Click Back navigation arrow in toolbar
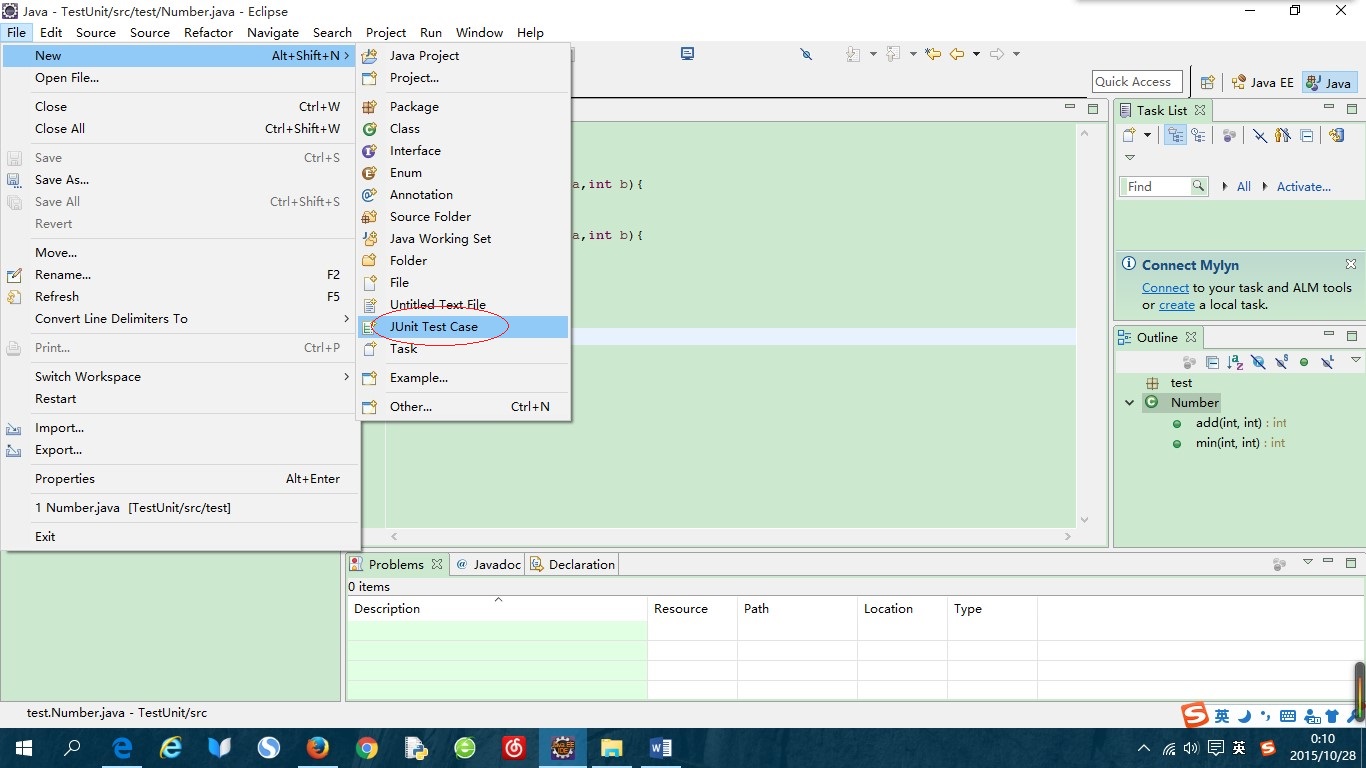Image resolution: width=1366 pixels, height=768 pixels. click(958, 54)
